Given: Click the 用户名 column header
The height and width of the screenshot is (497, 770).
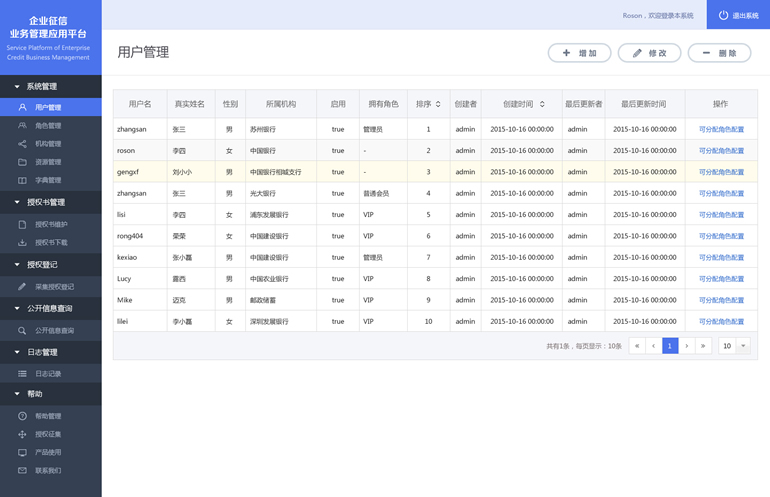Looking at the screenshot, I should [140, 104].
